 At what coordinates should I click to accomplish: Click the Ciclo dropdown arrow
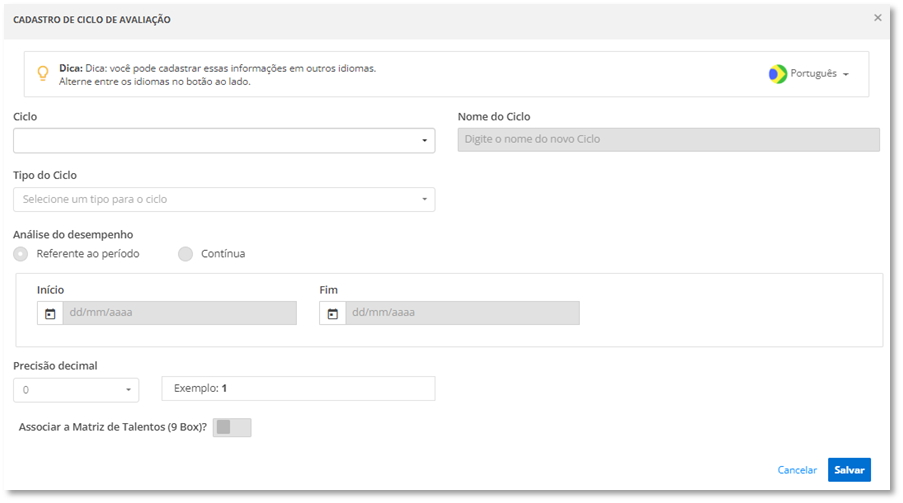424,141
